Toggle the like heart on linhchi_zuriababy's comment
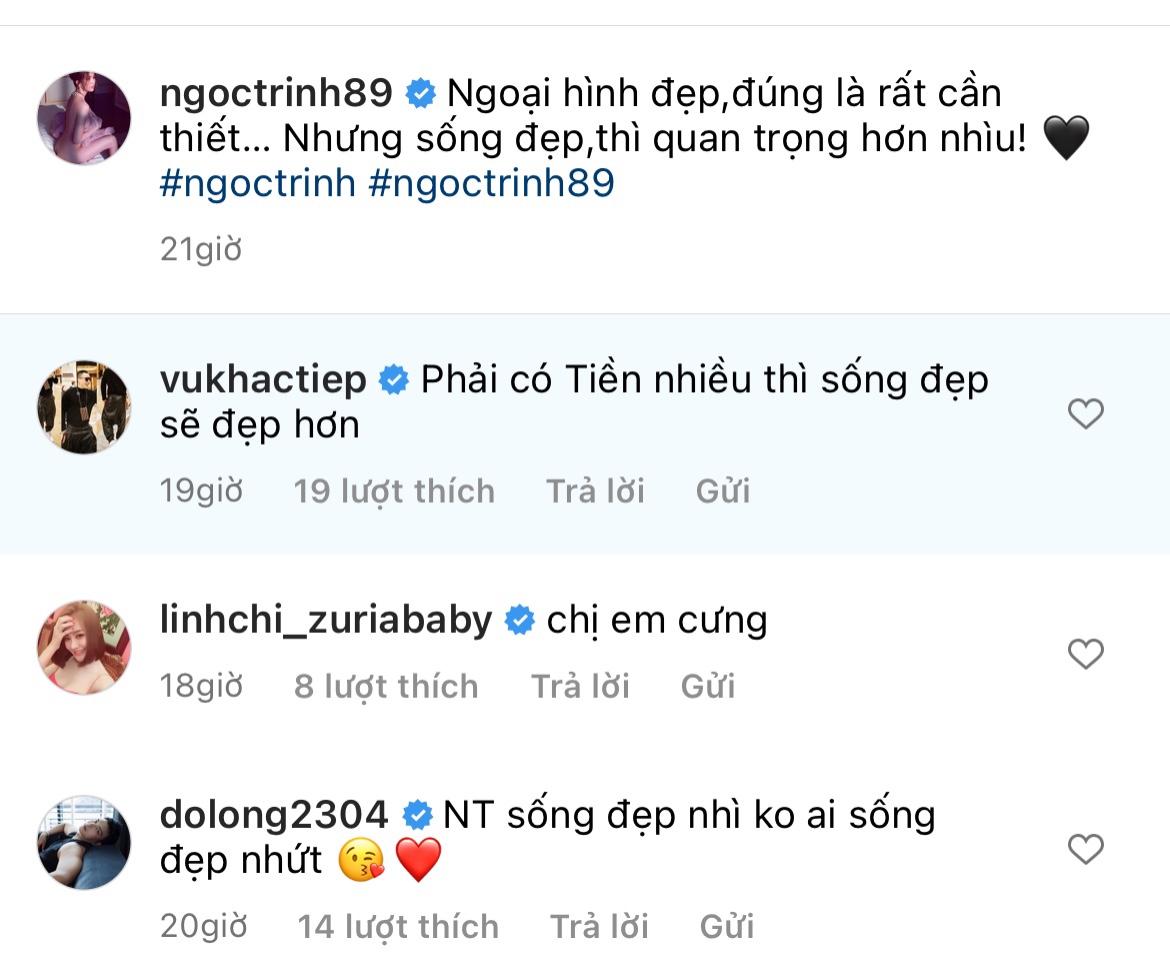 click(x=1085, y=654)
